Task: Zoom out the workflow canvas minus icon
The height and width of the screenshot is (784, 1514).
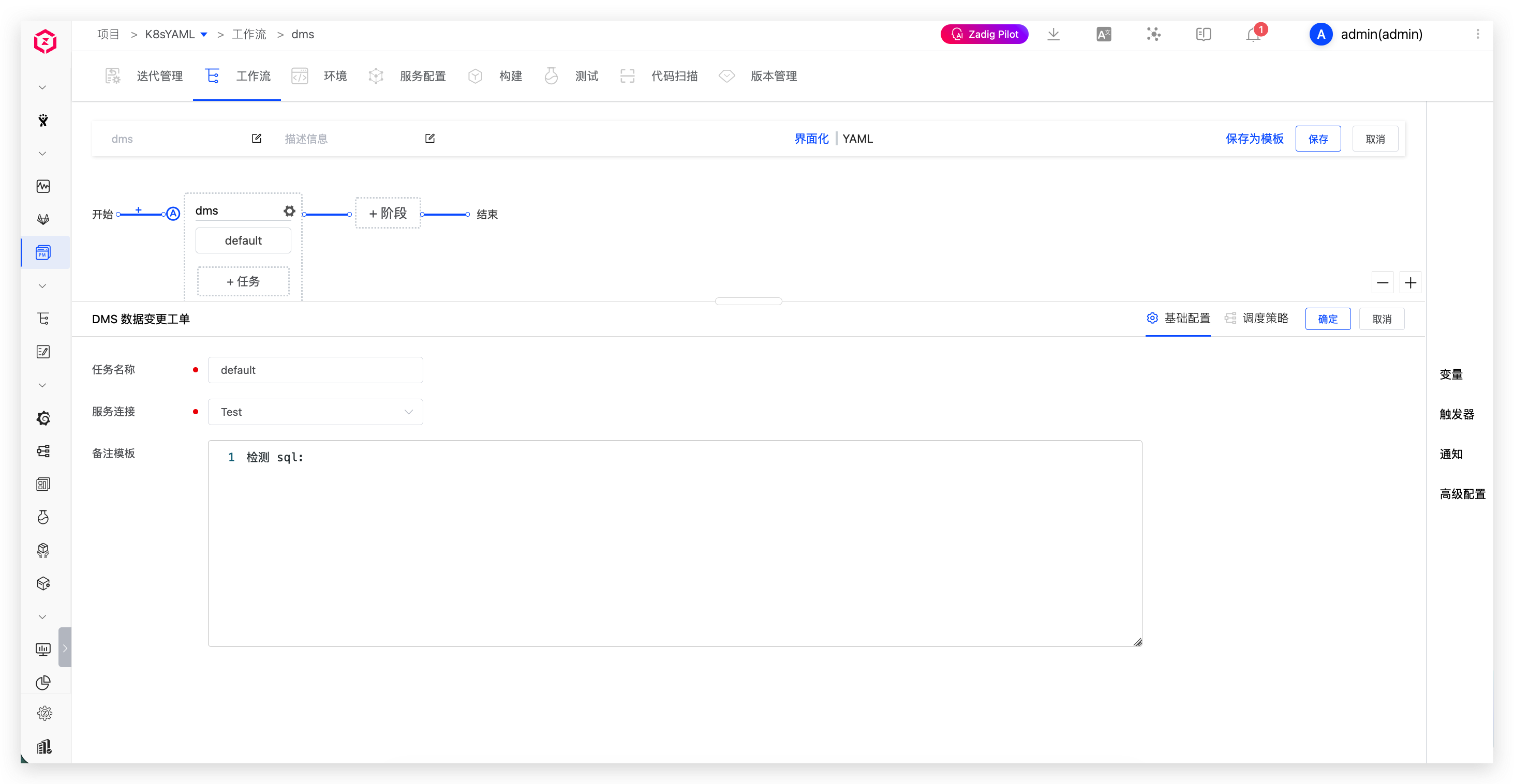Action: (1383, 282)
